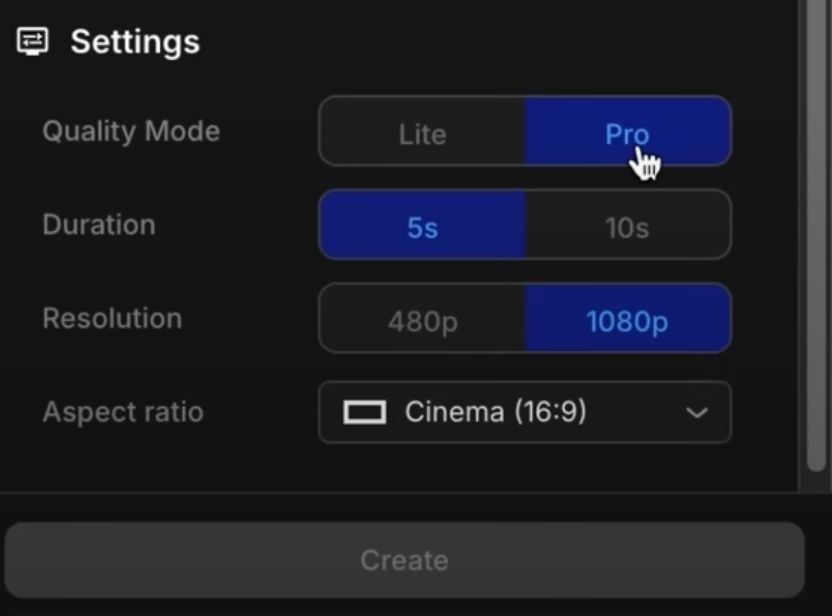Click the Settings panel icon

pos(33,41)
